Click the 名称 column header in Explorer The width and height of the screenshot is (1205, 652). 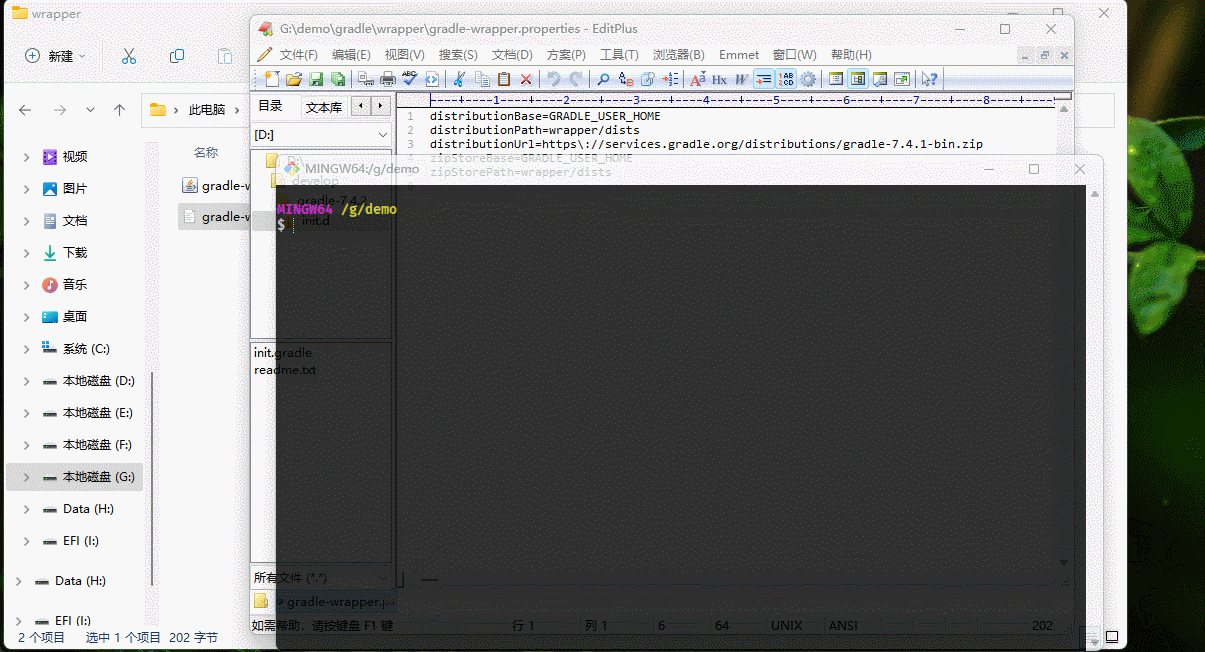click(x=206, y=152)
